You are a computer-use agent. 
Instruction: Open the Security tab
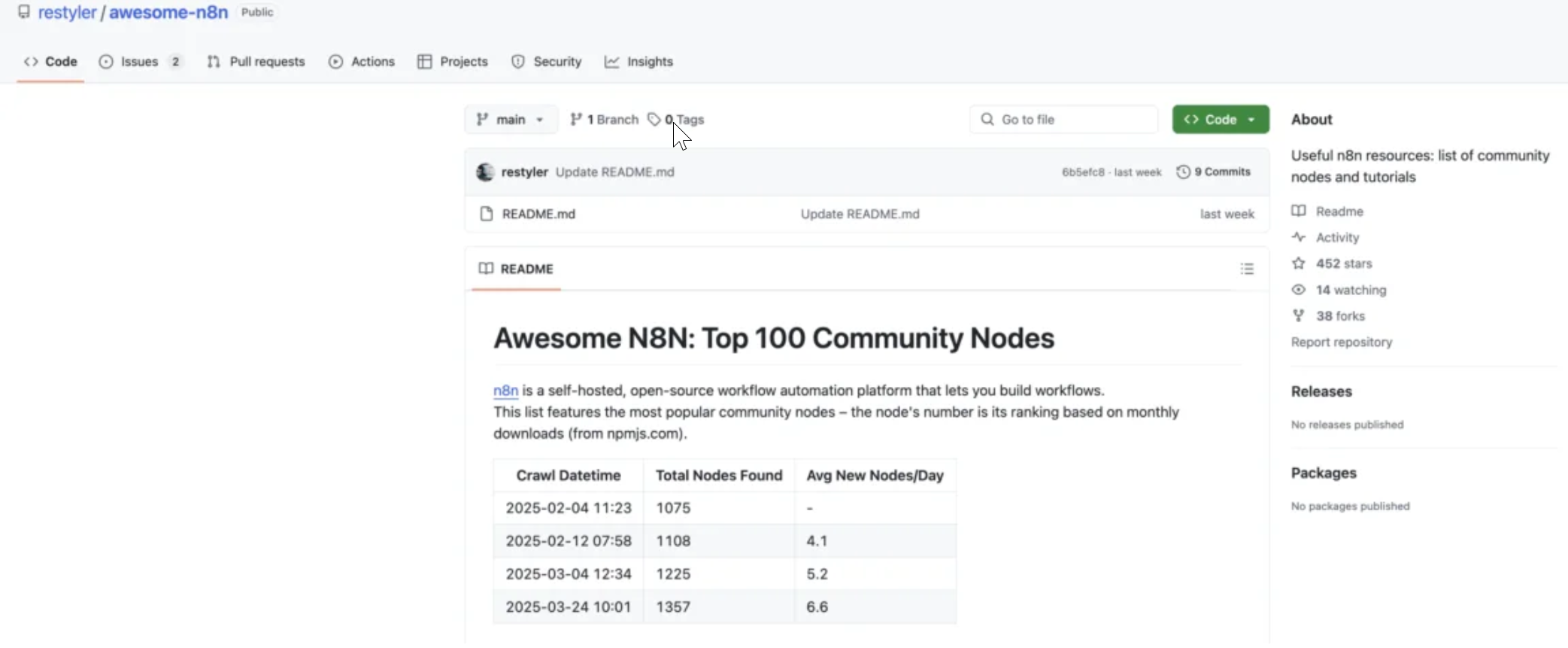pyautogui.click(x=546, y=62)
